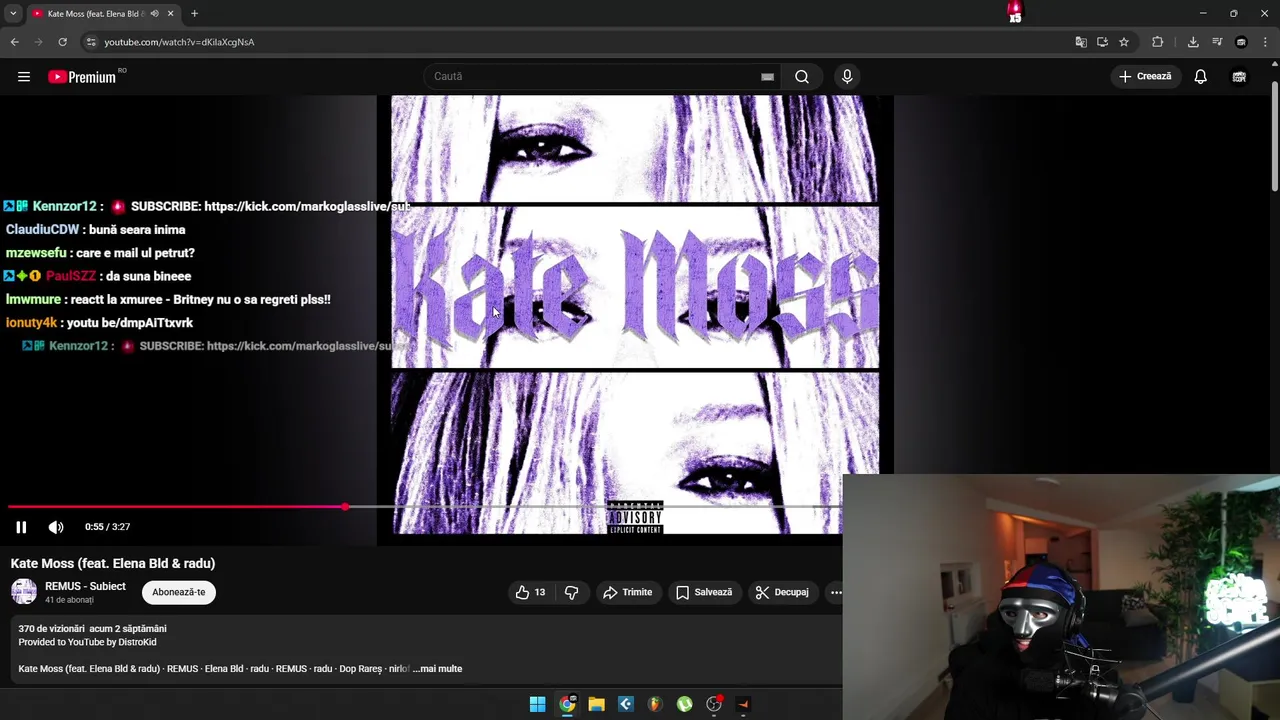Open Chrome profile avatar
This screenshot has height=720, width=1280.
click(x=1241, y=42)
